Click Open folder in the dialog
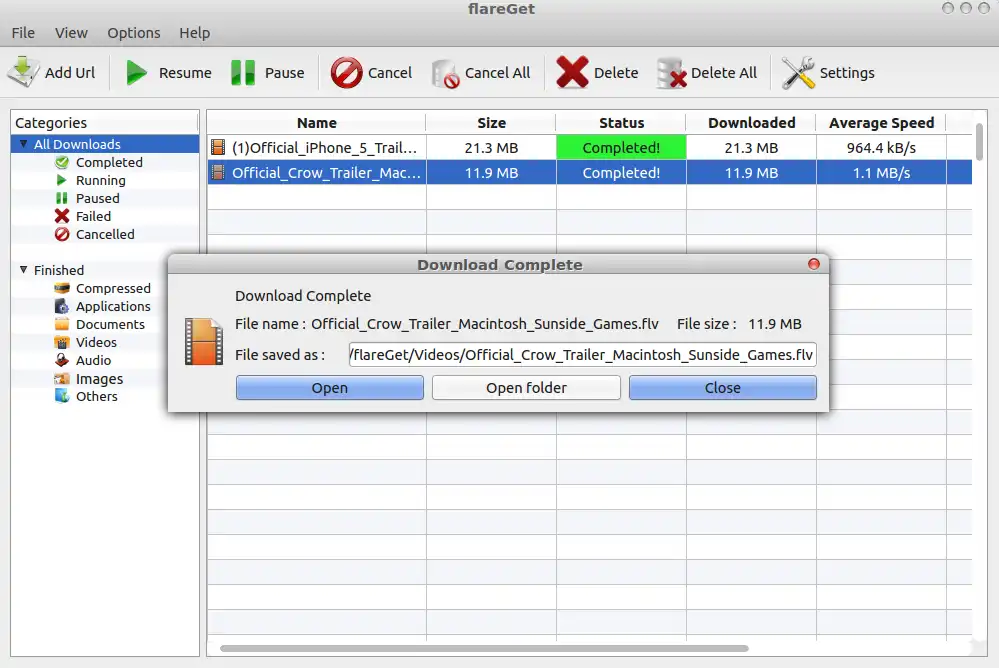999x668 pixels. pyautogui.click(x=526, y=388)
